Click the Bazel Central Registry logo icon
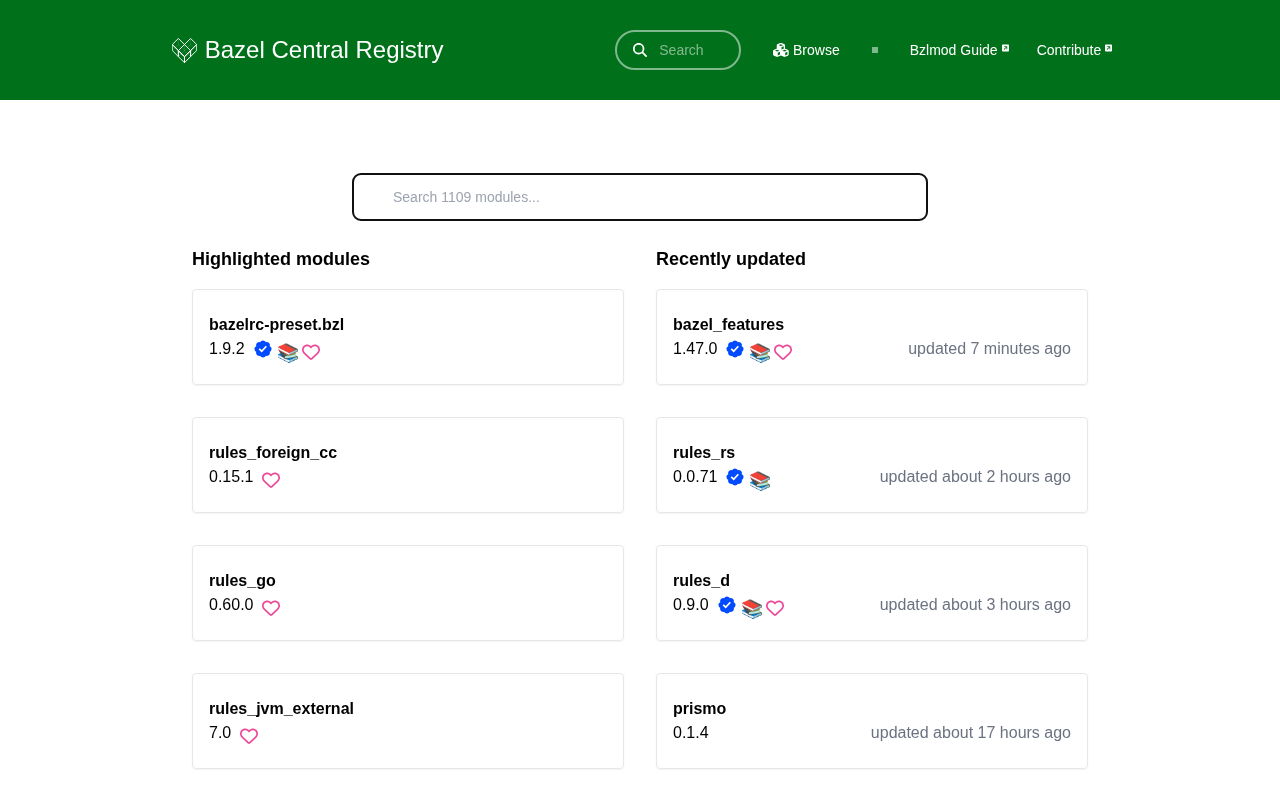This screenshot has width=1280, height=800. coord(184,50)
